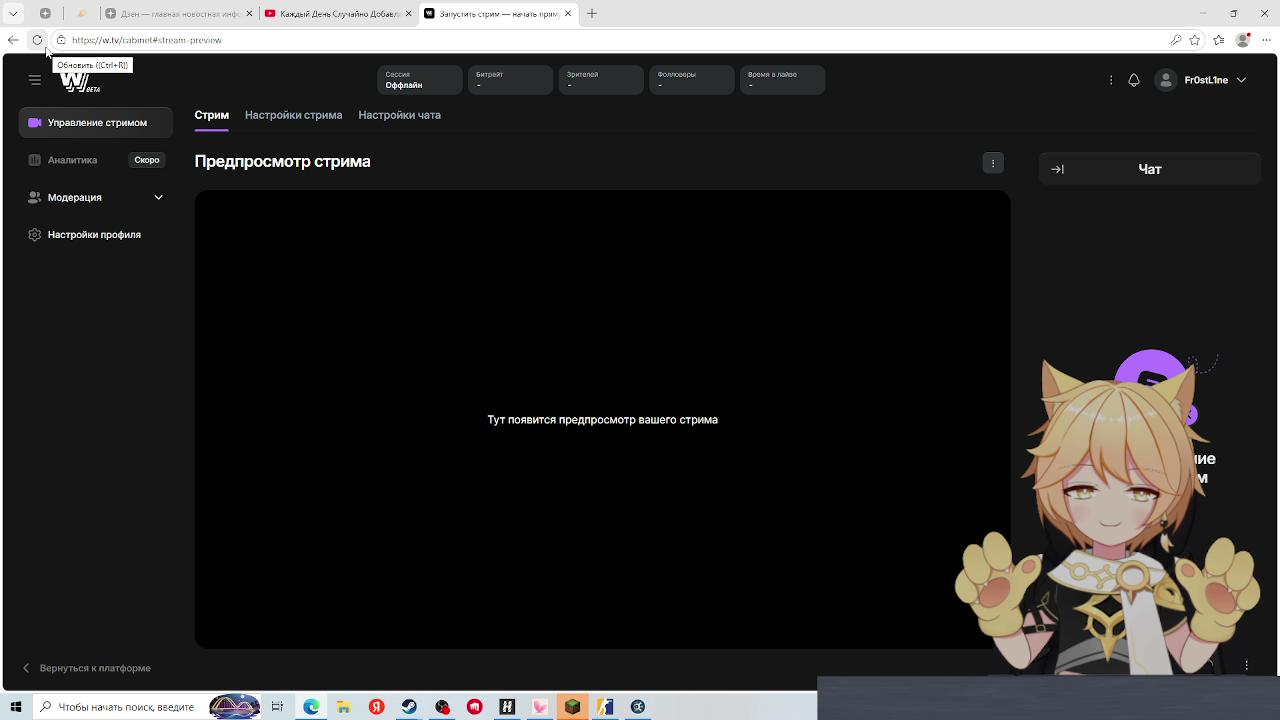Click the Вернуться к платформе link

[87, 668]
